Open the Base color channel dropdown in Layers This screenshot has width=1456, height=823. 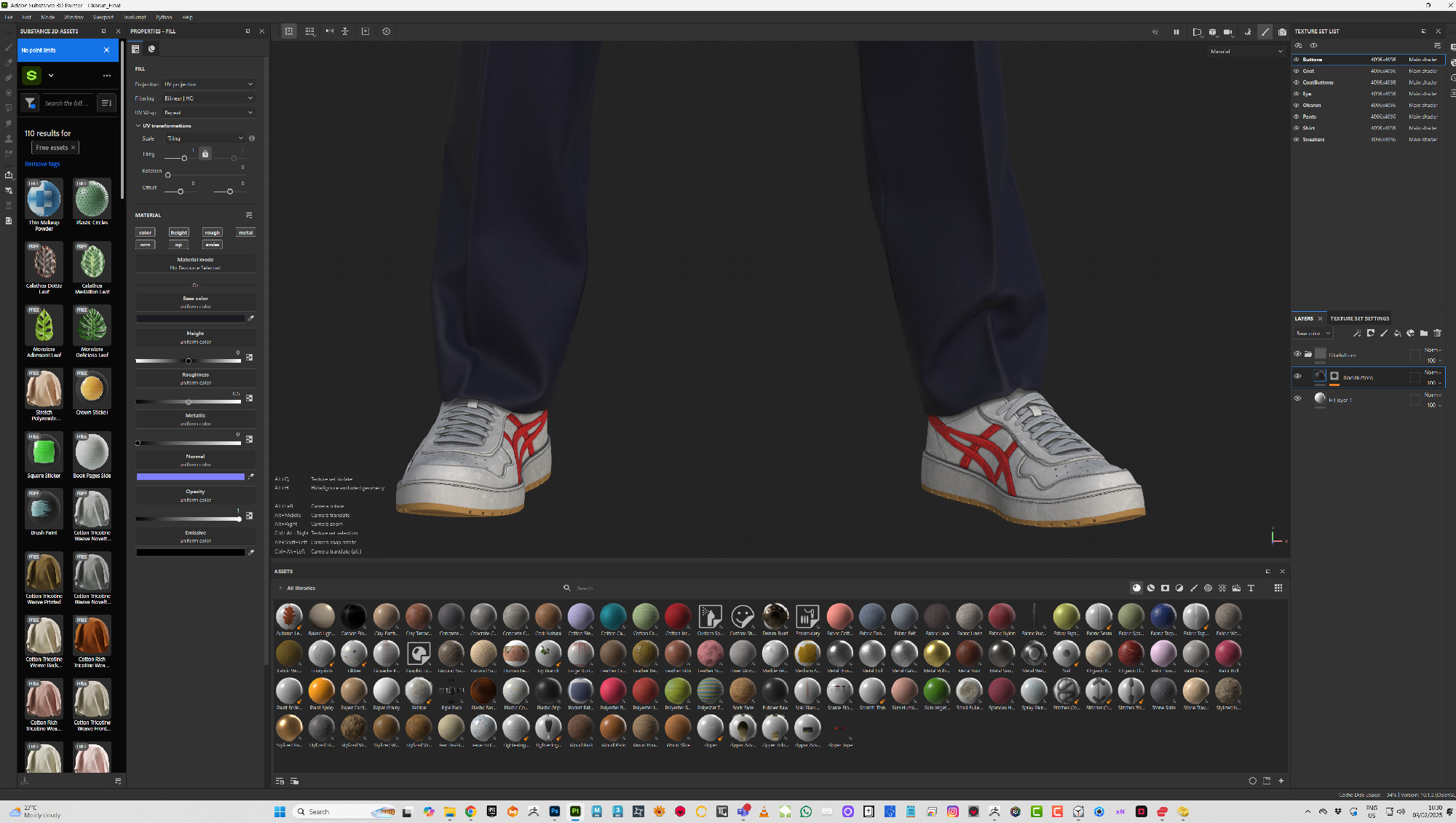(x=1313, y=334)
